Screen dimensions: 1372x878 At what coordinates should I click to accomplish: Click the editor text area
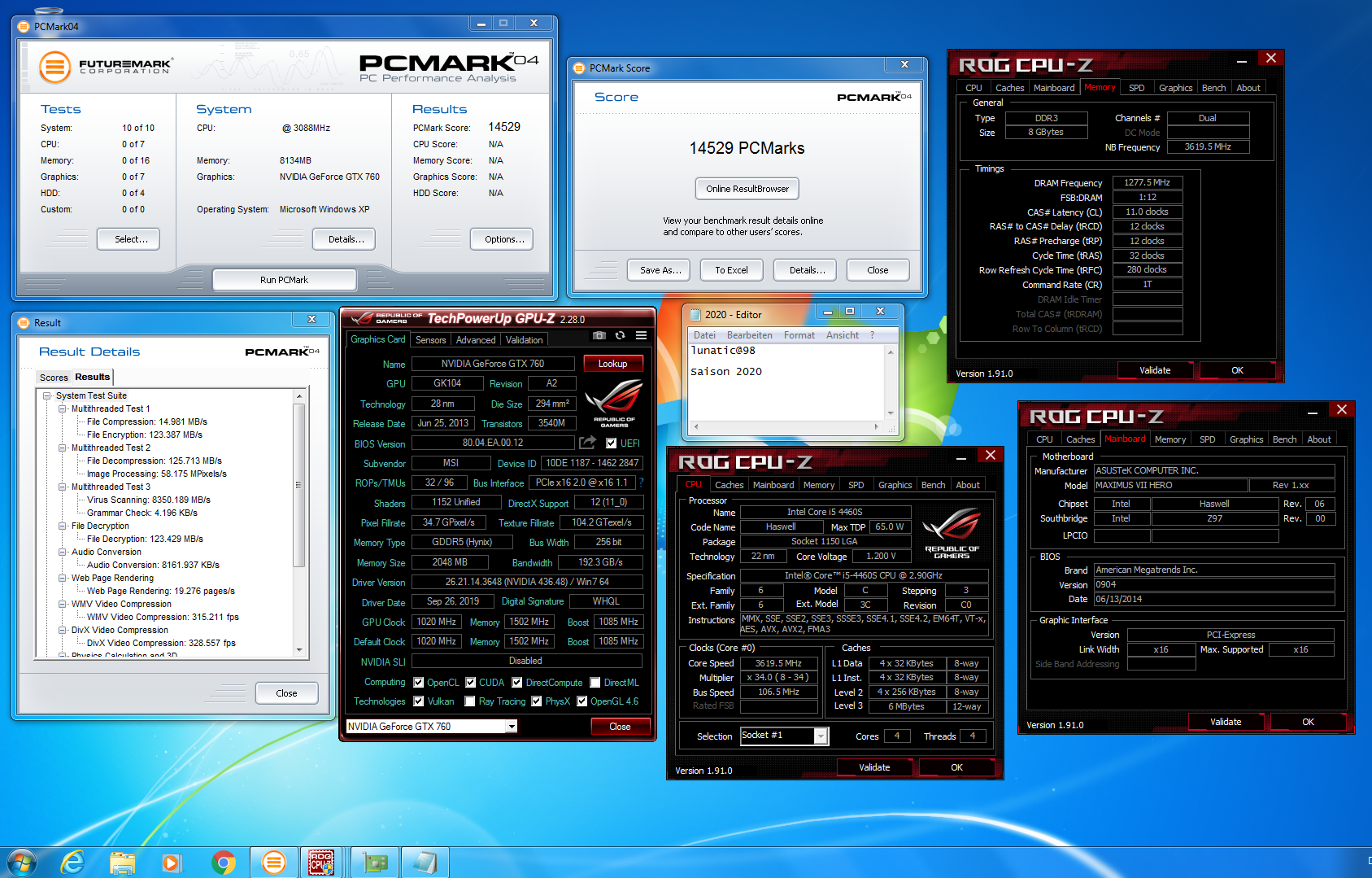coord(786,382)
